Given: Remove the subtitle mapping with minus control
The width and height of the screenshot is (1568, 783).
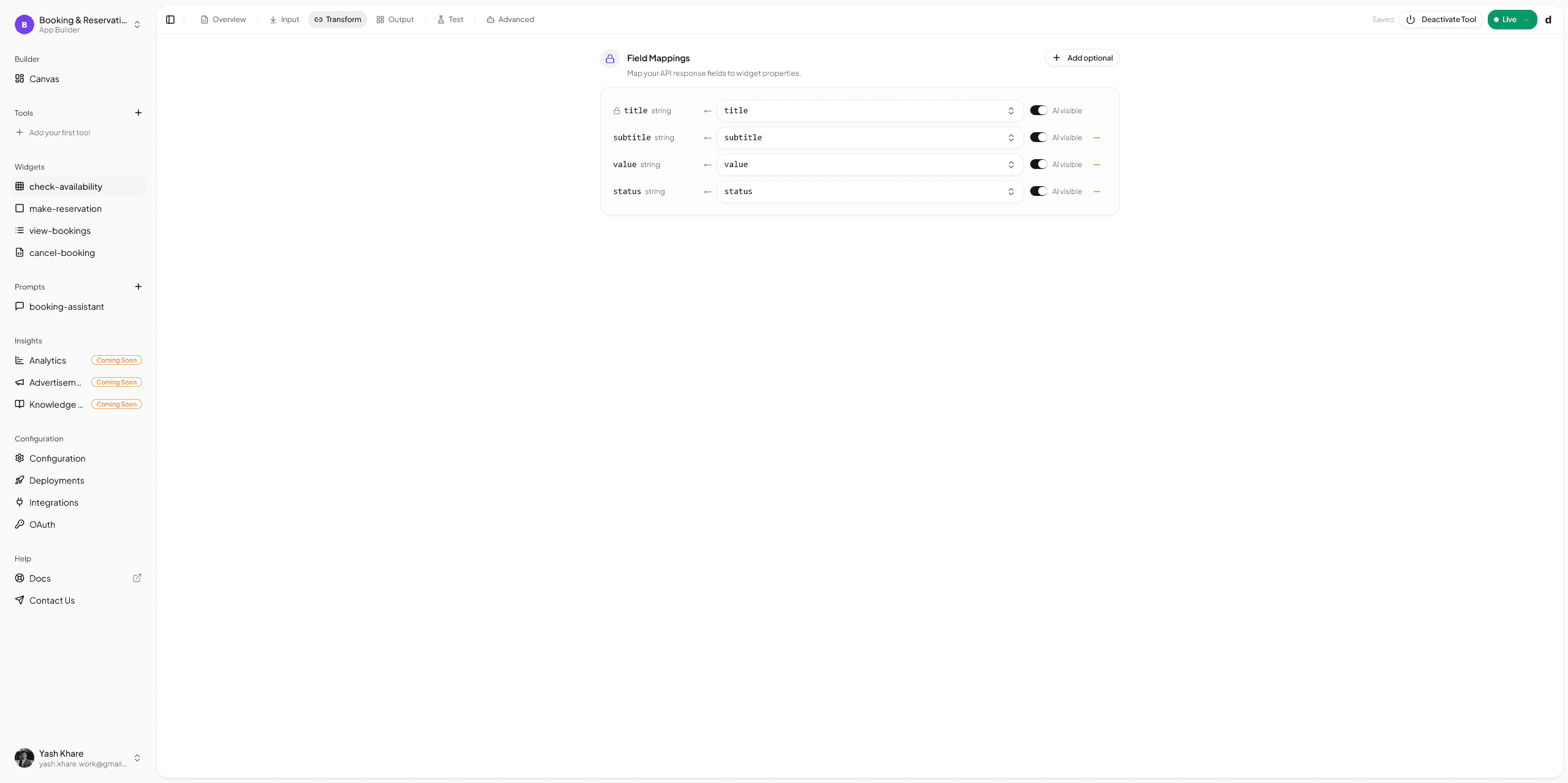Looking at the screenshot, I should 1097,137.
